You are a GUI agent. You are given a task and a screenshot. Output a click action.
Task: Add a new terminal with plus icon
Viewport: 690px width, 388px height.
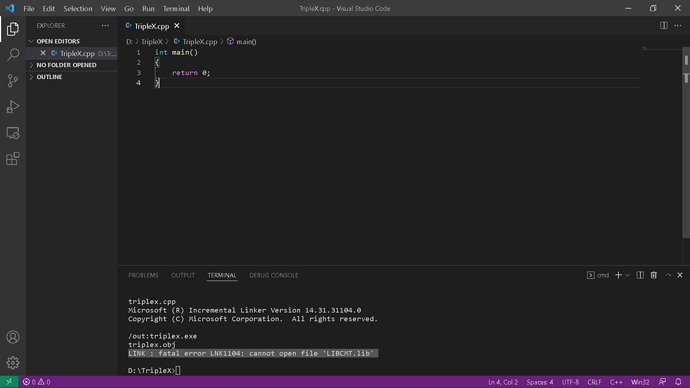(x=618, y=275)
